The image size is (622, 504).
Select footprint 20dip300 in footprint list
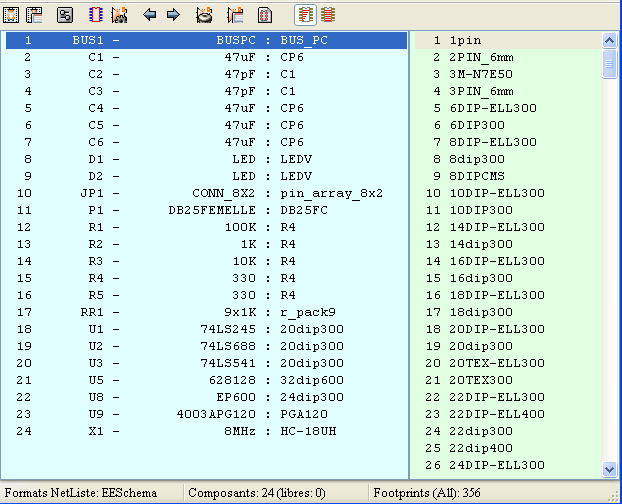click(508, 347)
